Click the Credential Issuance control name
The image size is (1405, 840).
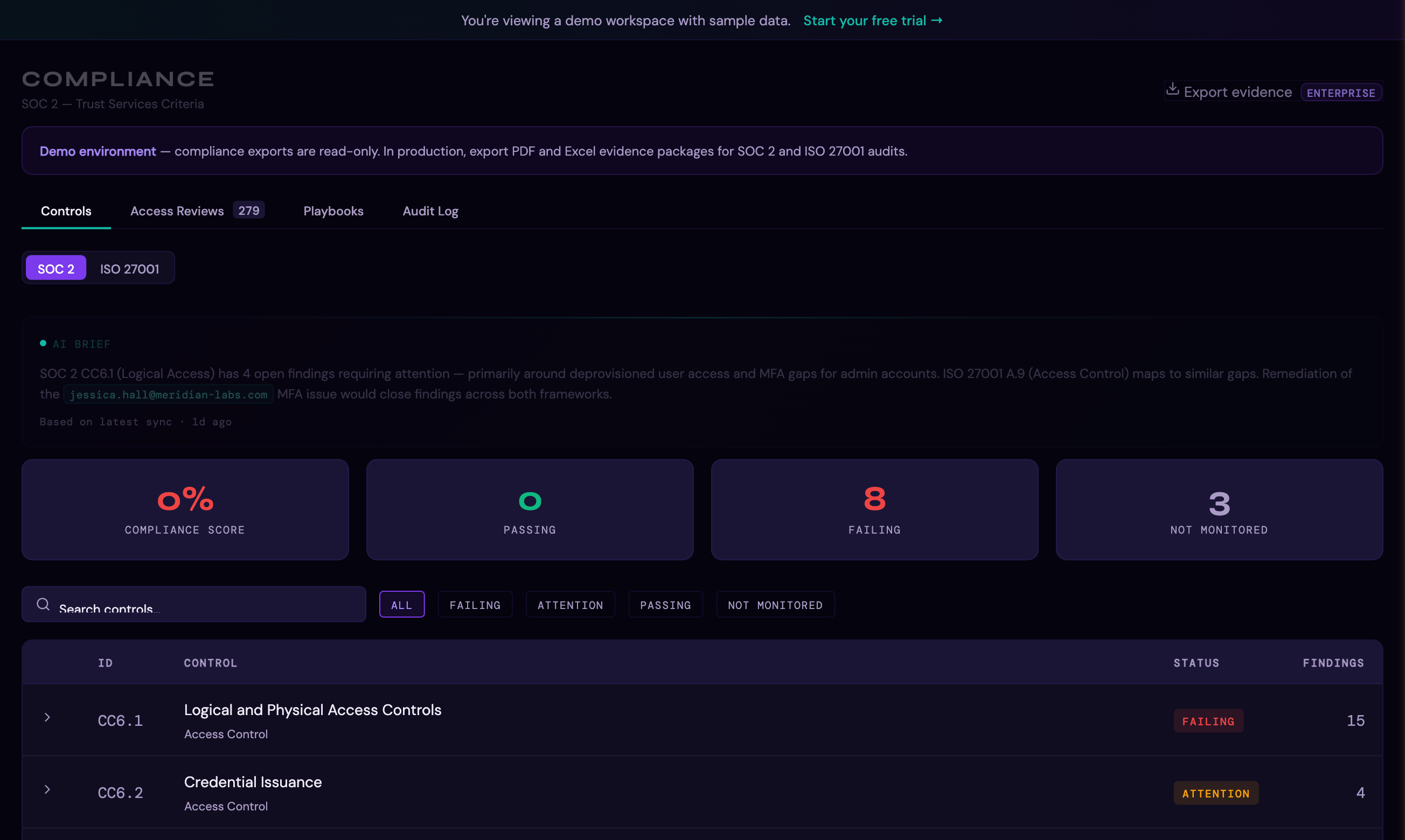[x=253, y=782]
